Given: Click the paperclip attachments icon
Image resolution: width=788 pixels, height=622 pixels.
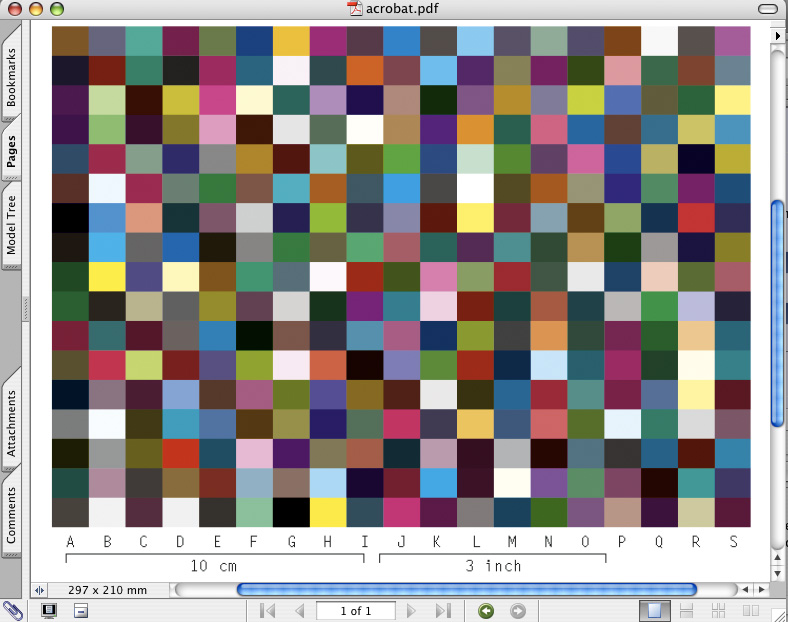Looking at the screenshot, I should click(x=13, y=611).
